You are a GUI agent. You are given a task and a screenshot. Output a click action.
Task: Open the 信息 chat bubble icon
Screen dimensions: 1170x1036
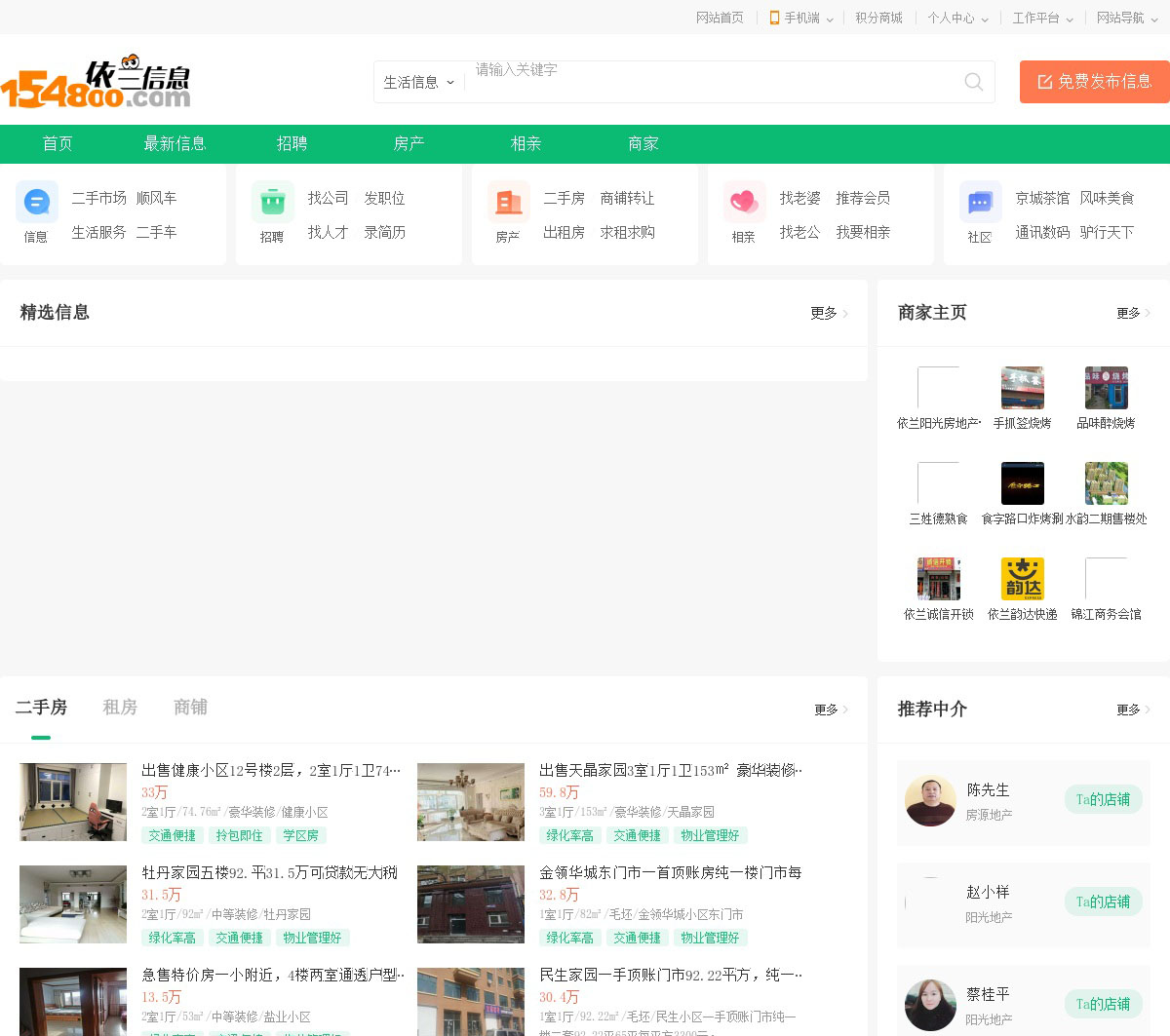pos(36,203)
